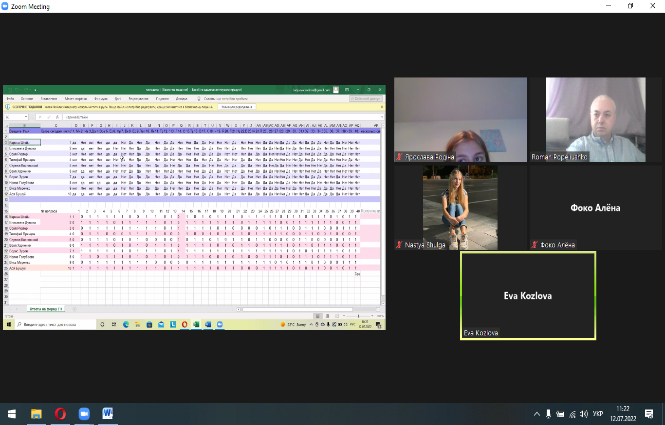Image resolution: width=665 pixels, height=425 pixels.
Task: Select the Фоко Алёна participant tile
Action: tap(595, 208)
